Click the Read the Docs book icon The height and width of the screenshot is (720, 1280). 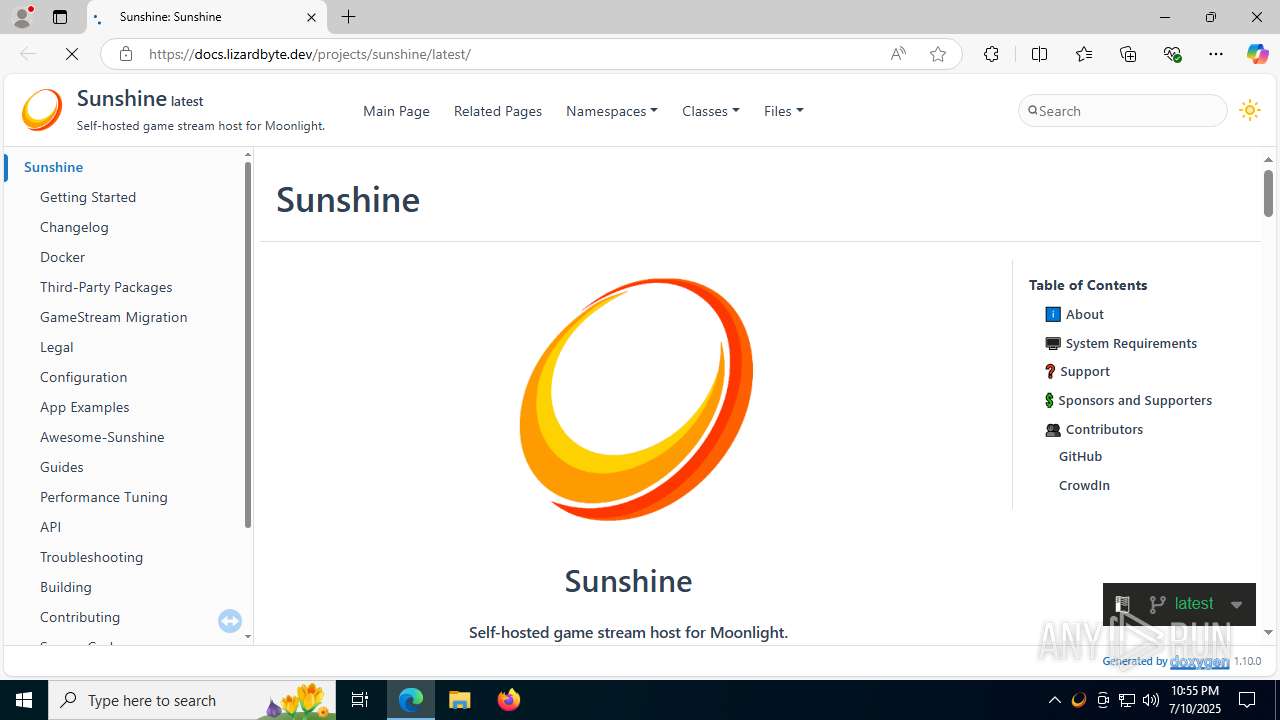[x=1122, y=604]
